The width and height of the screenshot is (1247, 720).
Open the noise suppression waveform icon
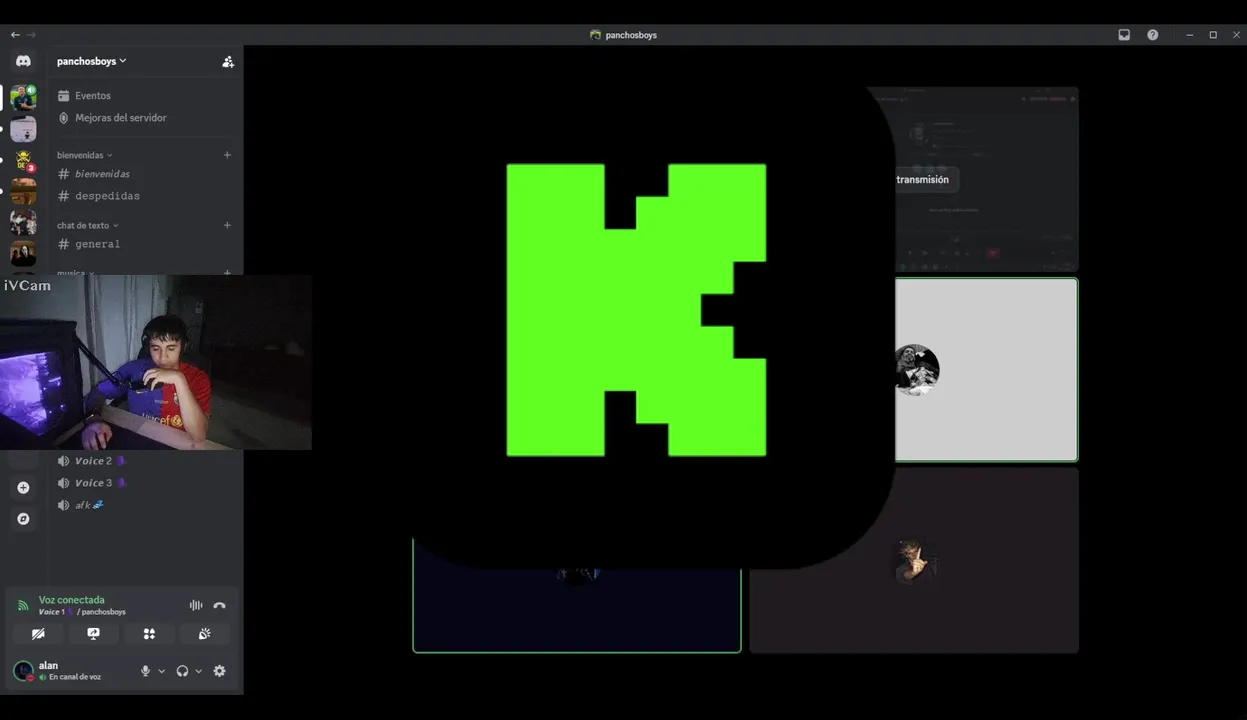(x=196, y=605)
